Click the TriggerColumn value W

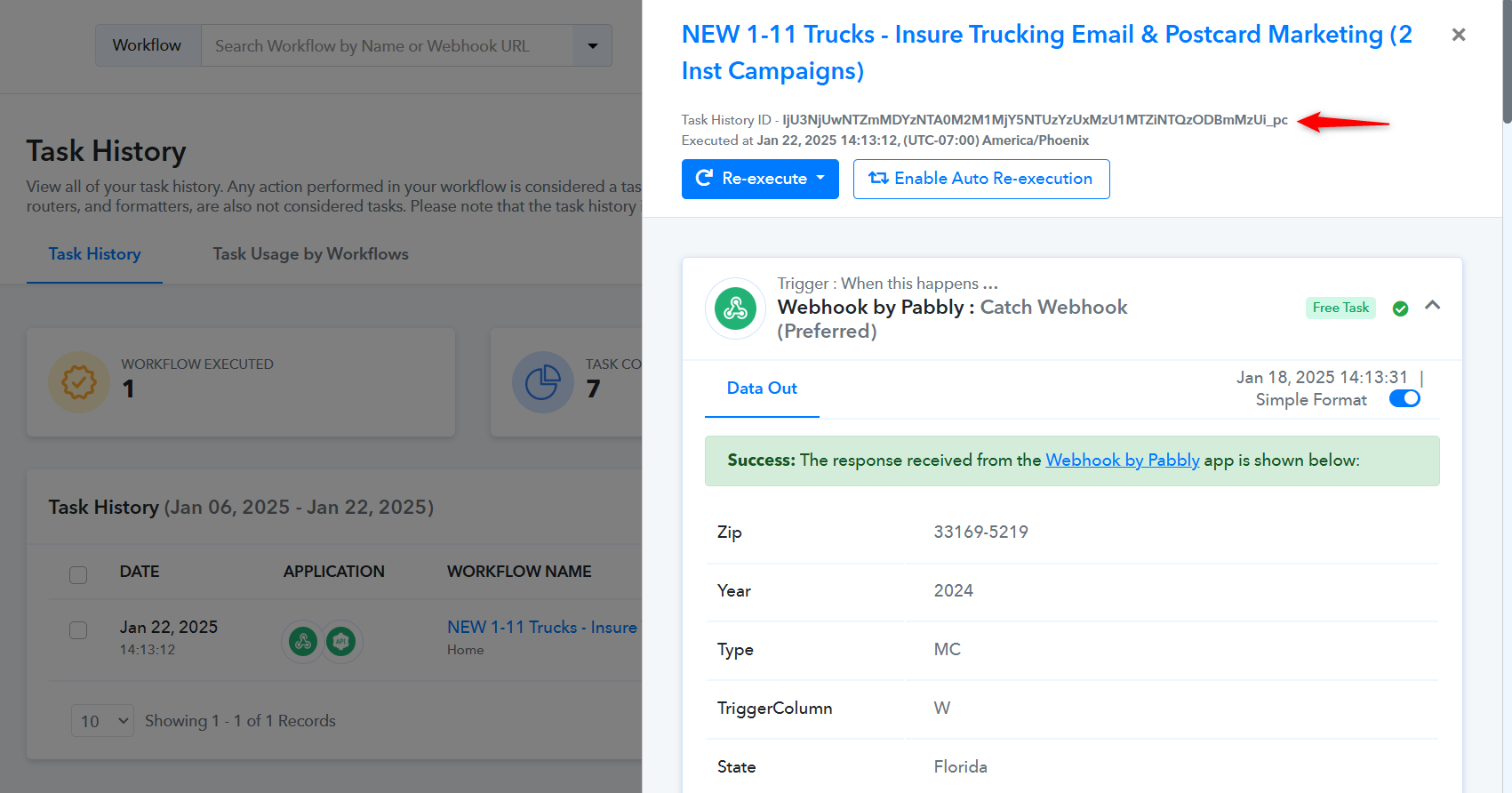click(x=942, y=709)
